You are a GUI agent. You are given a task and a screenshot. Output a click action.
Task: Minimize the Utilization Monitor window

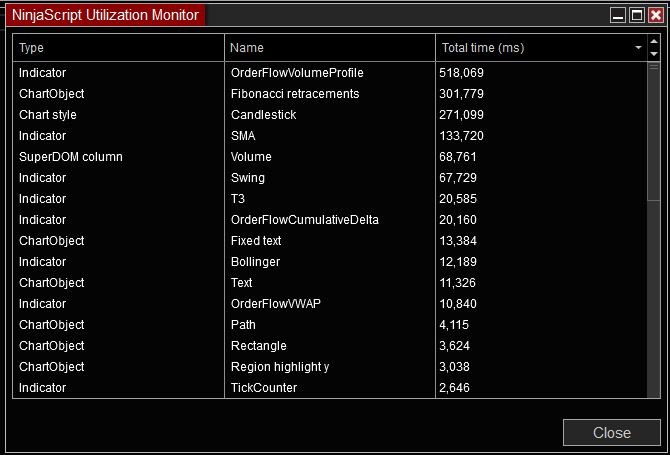click(617, 15)
